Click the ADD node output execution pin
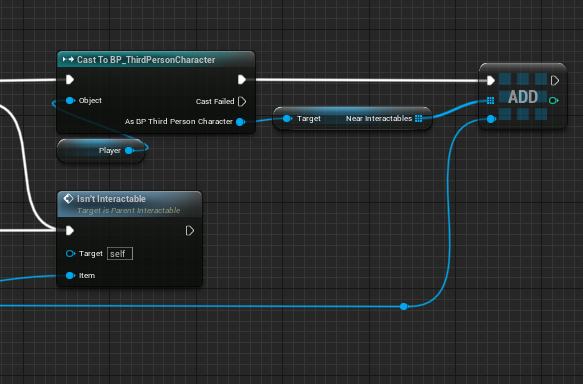Viewport: 583px width, 384px height. coord(555,80)
